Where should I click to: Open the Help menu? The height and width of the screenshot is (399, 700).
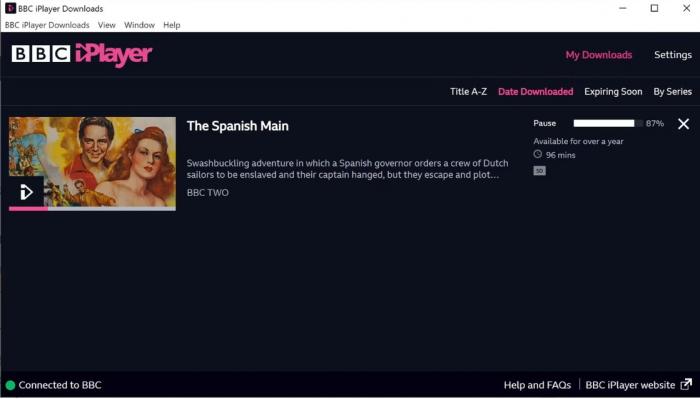pos(171,25)
